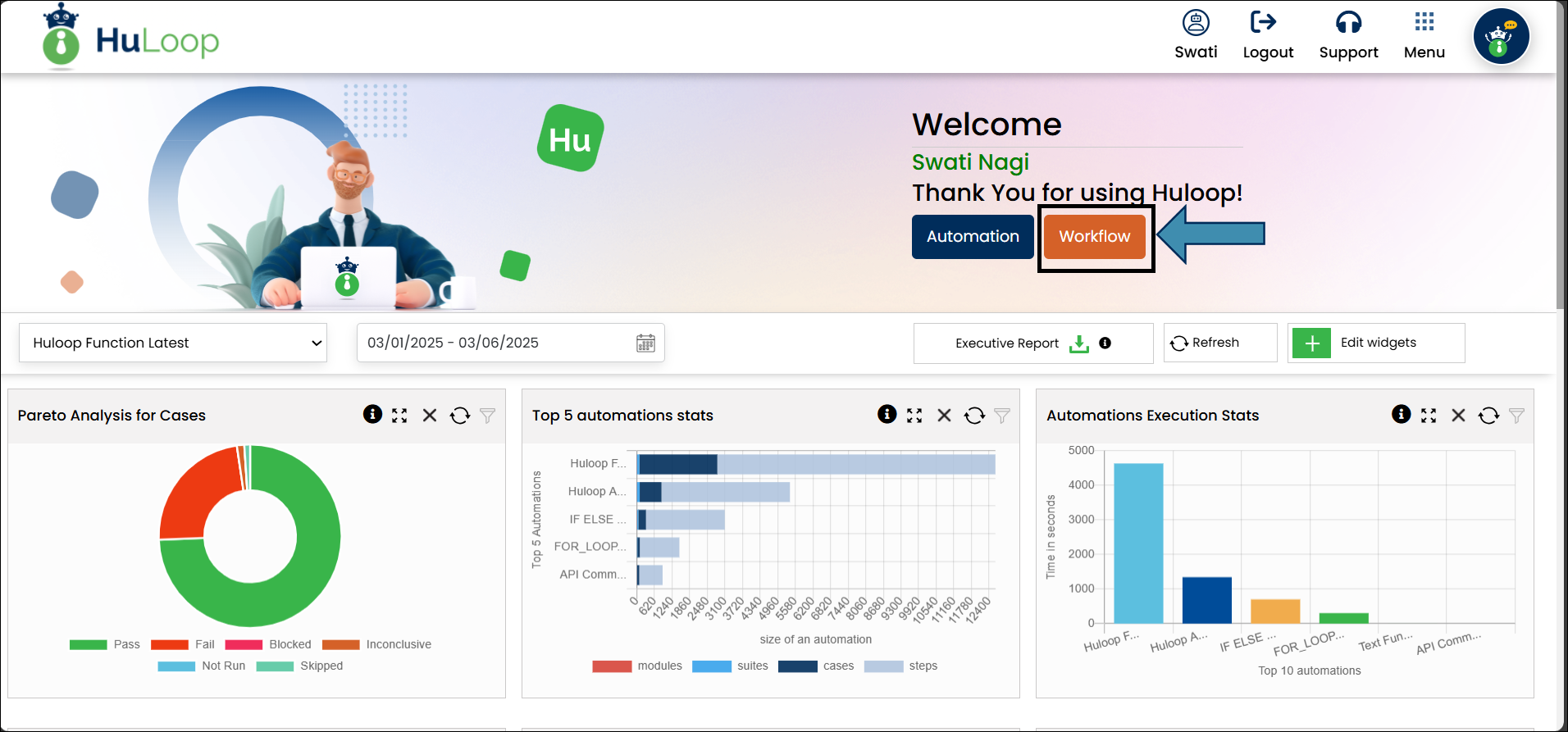This screenshot has width=1568, height=732.
Task: Click the Logout icon
Action: point(1263,22)
